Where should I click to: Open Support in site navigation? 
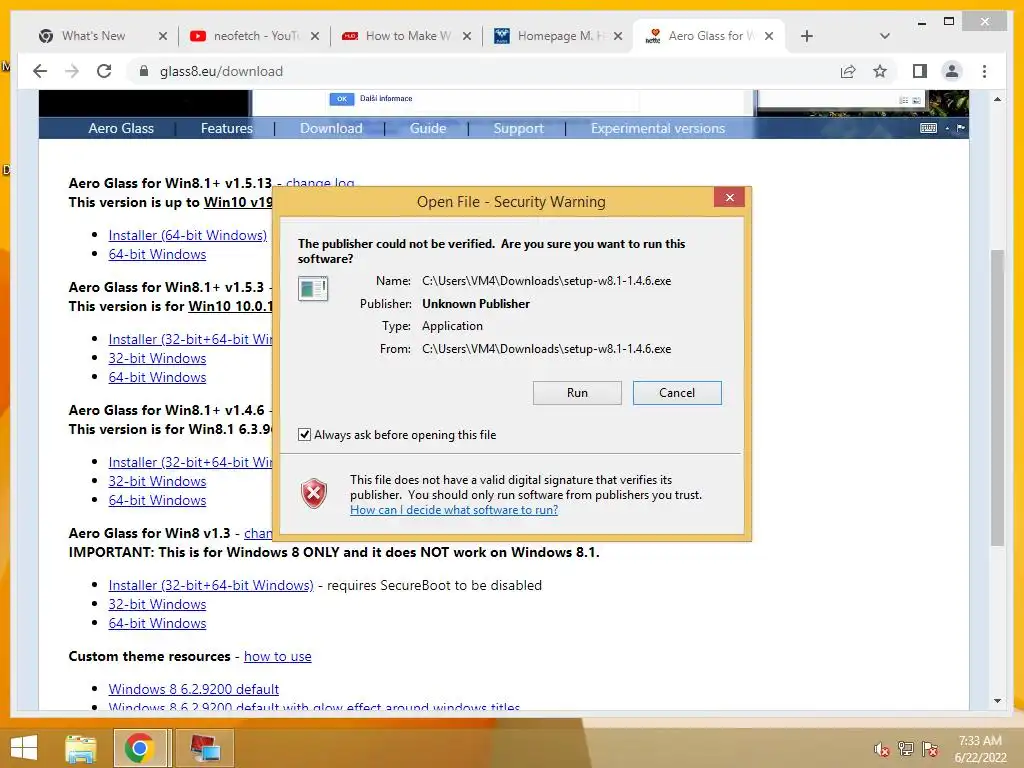coord(519,128)
